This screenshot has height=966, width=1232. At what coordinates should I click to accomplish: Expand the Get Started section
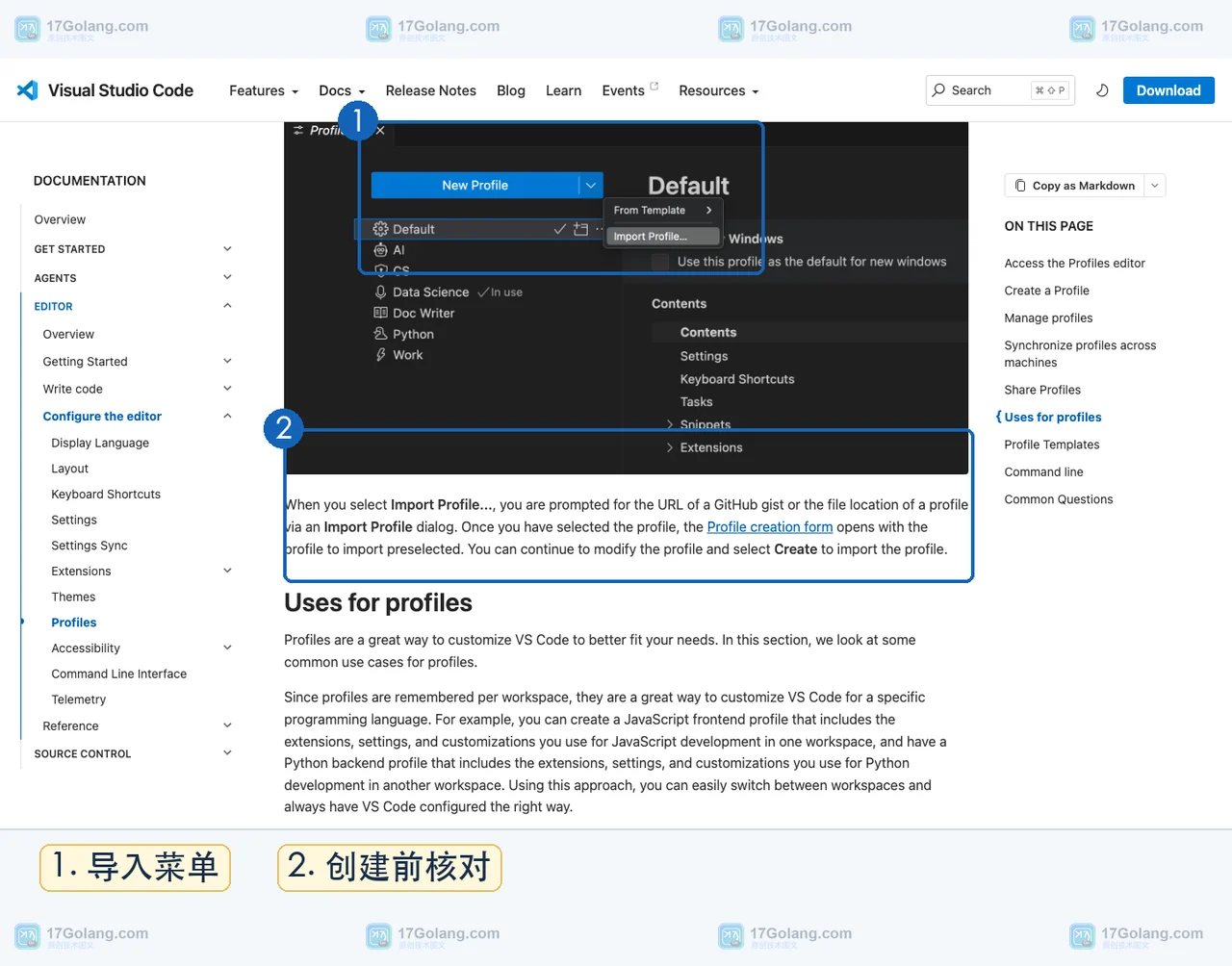[x=227, y=249]
